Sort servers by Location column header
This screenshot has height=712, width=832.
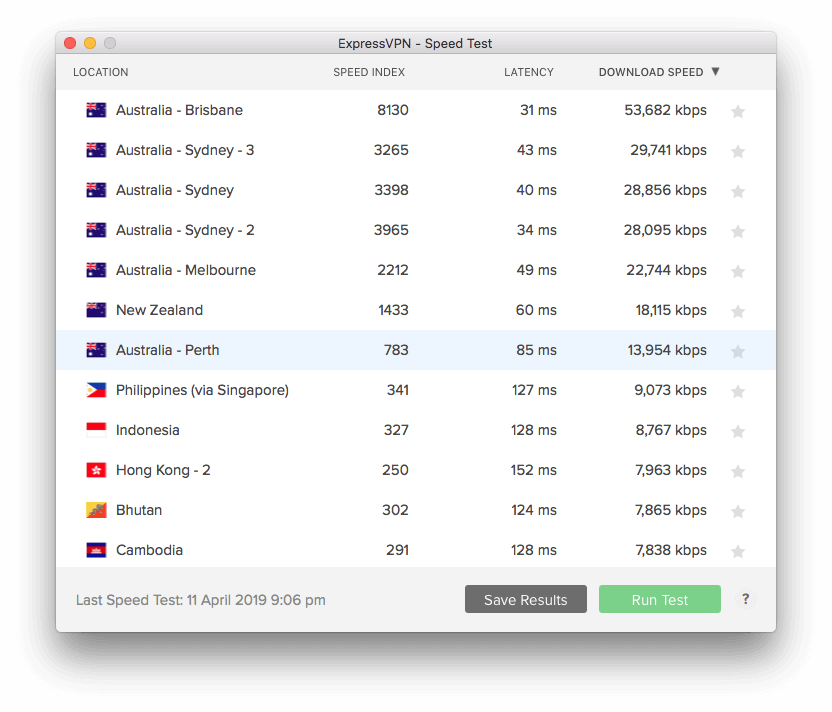tap(100, 72)
